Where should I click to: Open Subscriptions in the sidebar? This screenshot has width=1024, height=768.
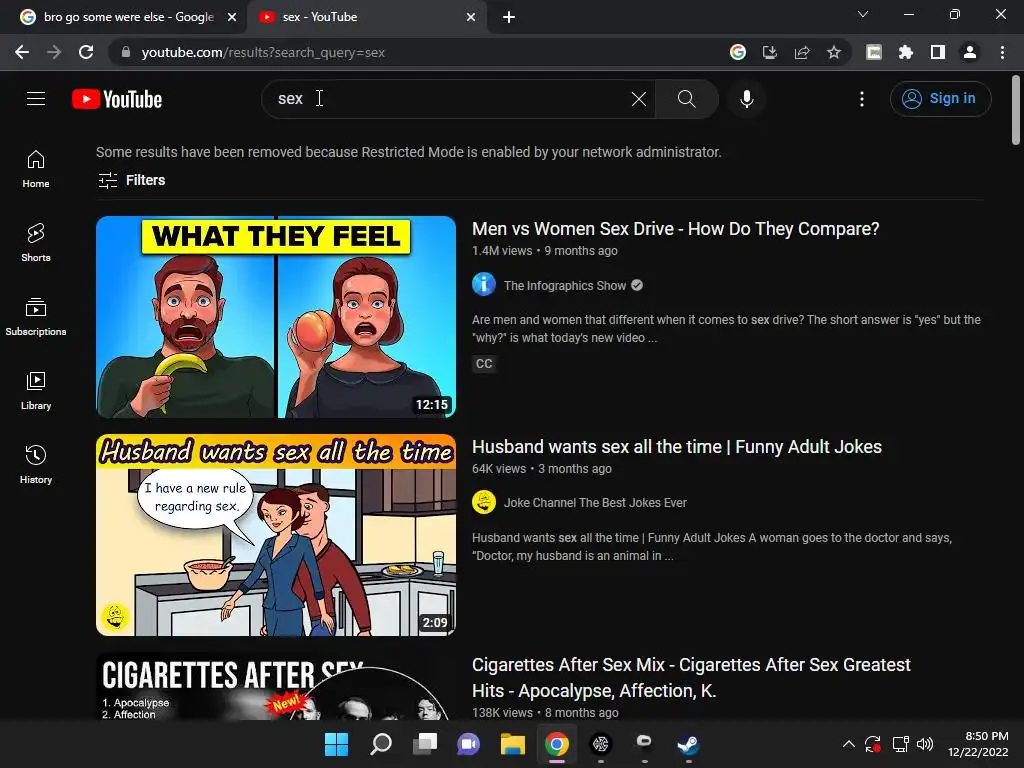[x=36, y=317]
